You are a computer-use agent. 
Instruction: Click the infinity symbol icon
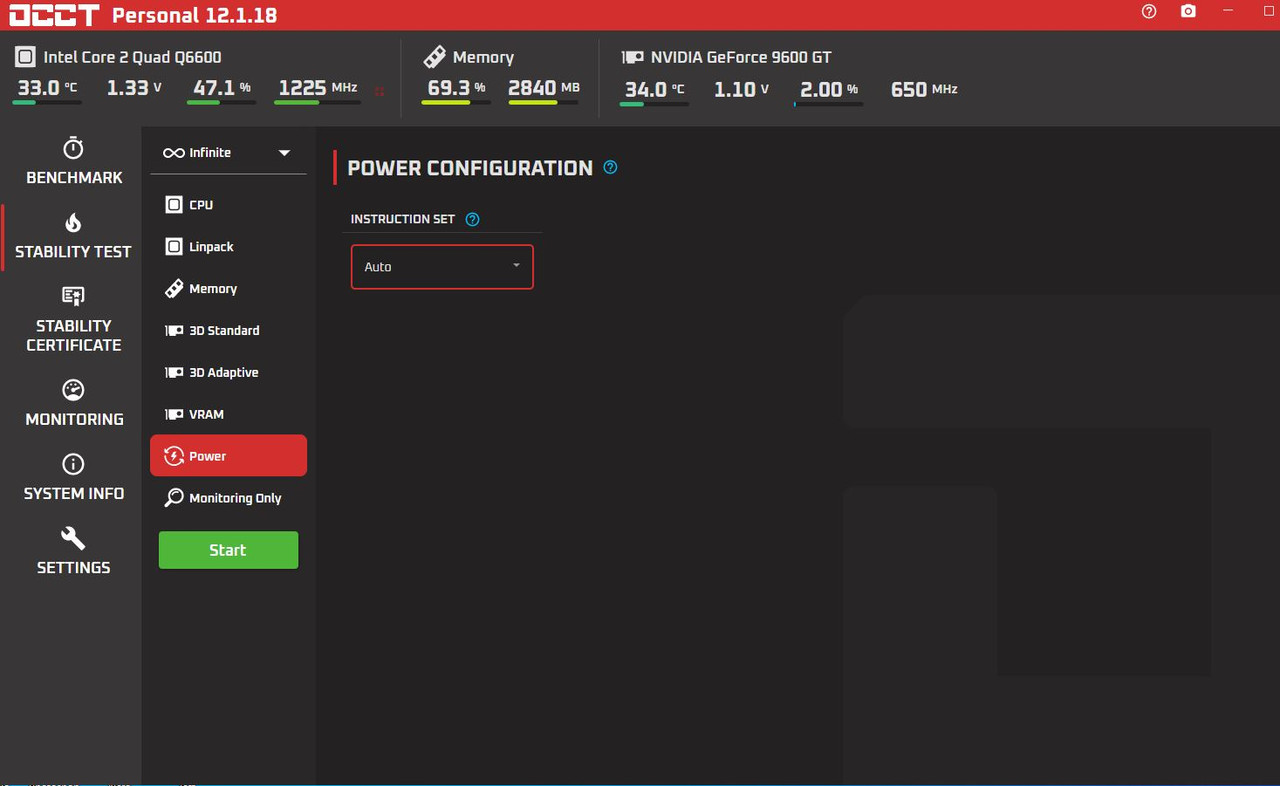coord(174,153)
